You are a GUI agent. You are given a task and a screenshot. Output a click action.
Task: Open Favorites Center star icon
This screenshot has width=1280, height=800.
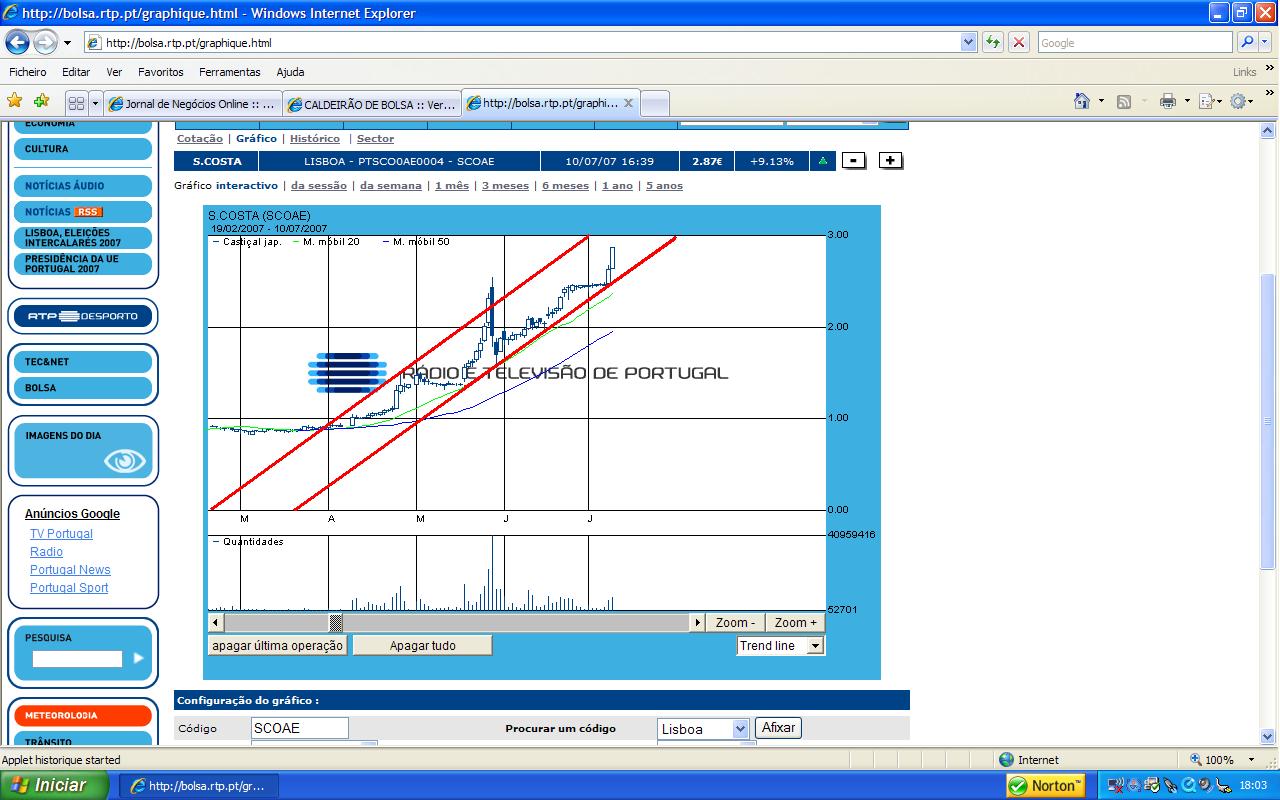[15, 101]
